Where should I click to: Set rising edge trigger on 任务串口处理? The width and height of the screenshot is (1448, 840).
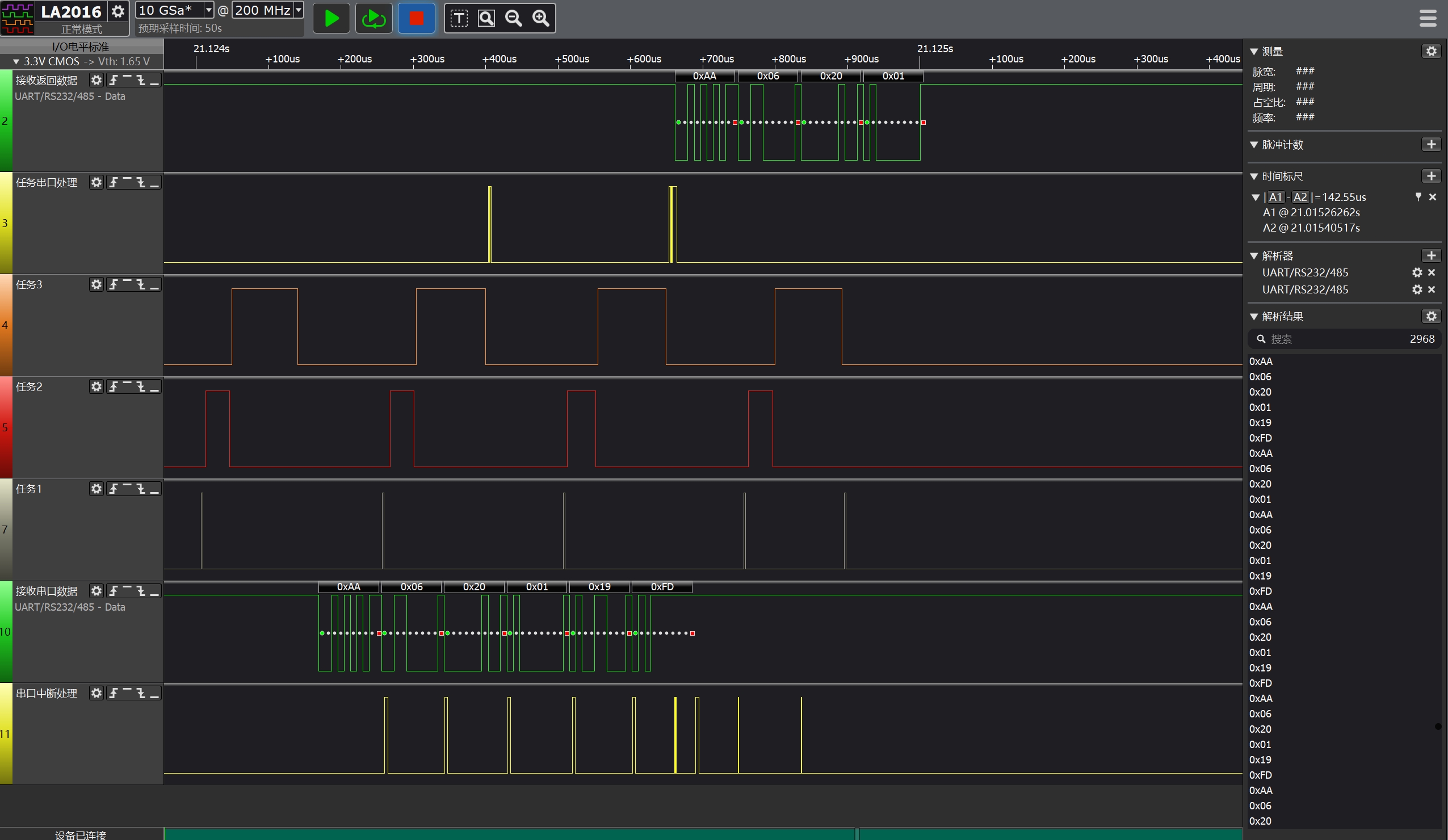(x=114, y=182)
